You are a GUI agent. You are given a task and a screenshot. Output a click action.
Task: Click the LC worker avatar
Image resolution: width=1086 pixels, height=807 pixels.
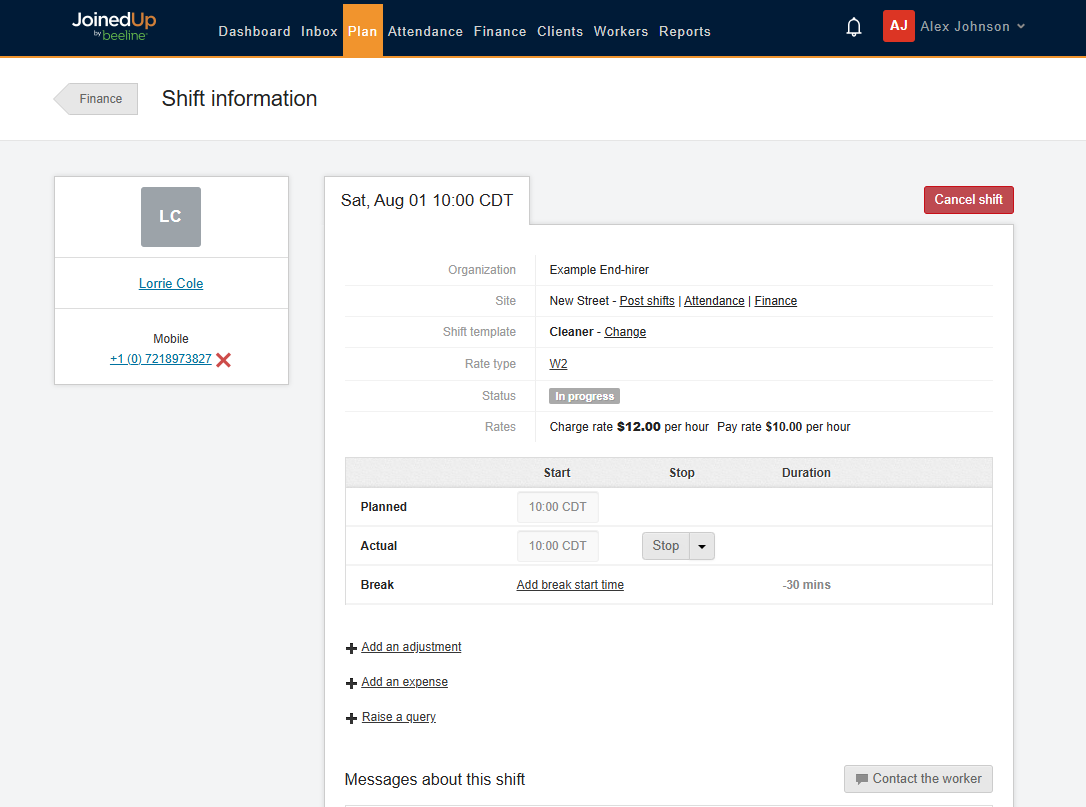click(x=171, y=217)
